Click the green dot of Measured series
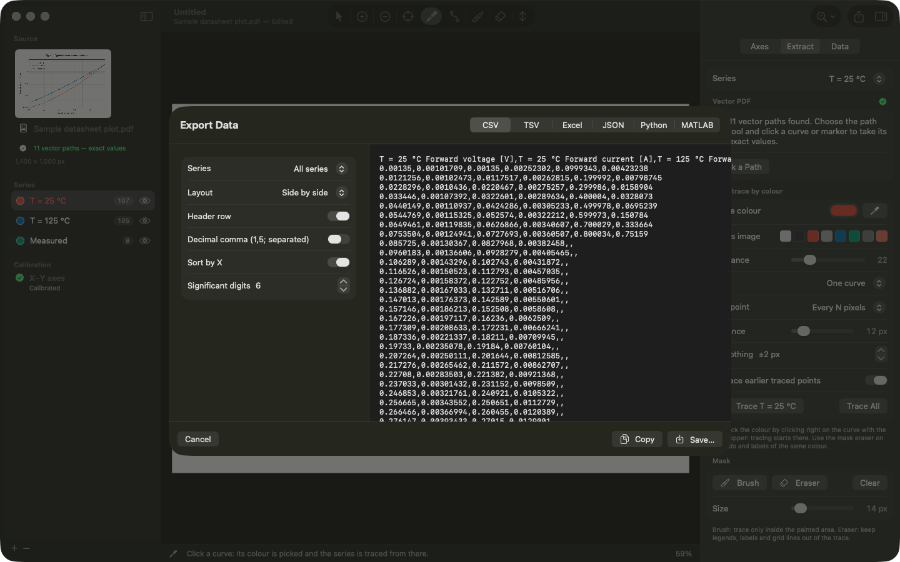The height and width of the screenshot is (562, 900). [x=20, y=241]
